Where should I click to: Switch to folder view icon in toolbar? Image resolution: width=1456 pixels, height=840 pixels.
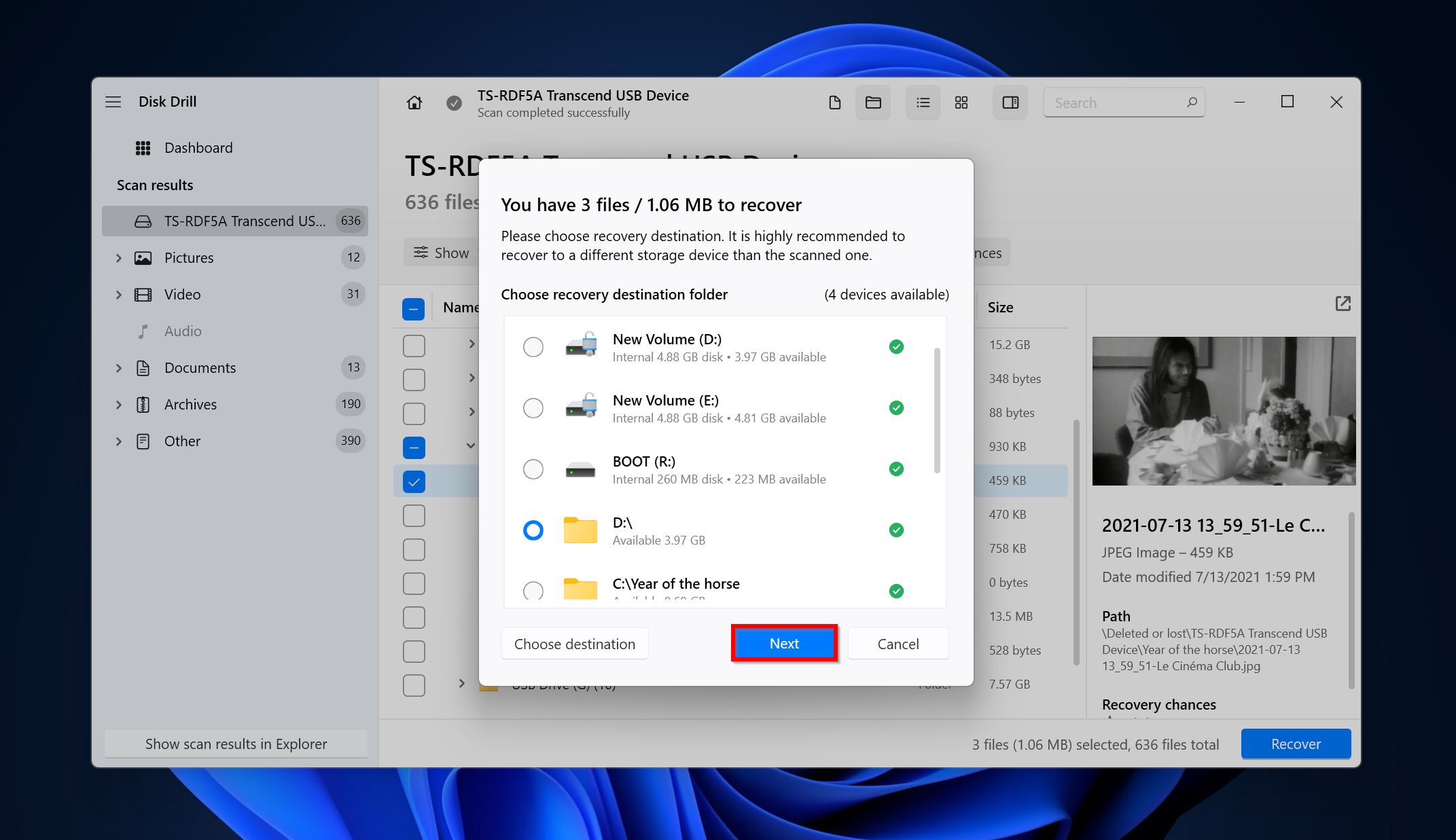pyautogui.click(x=873, y=103)
